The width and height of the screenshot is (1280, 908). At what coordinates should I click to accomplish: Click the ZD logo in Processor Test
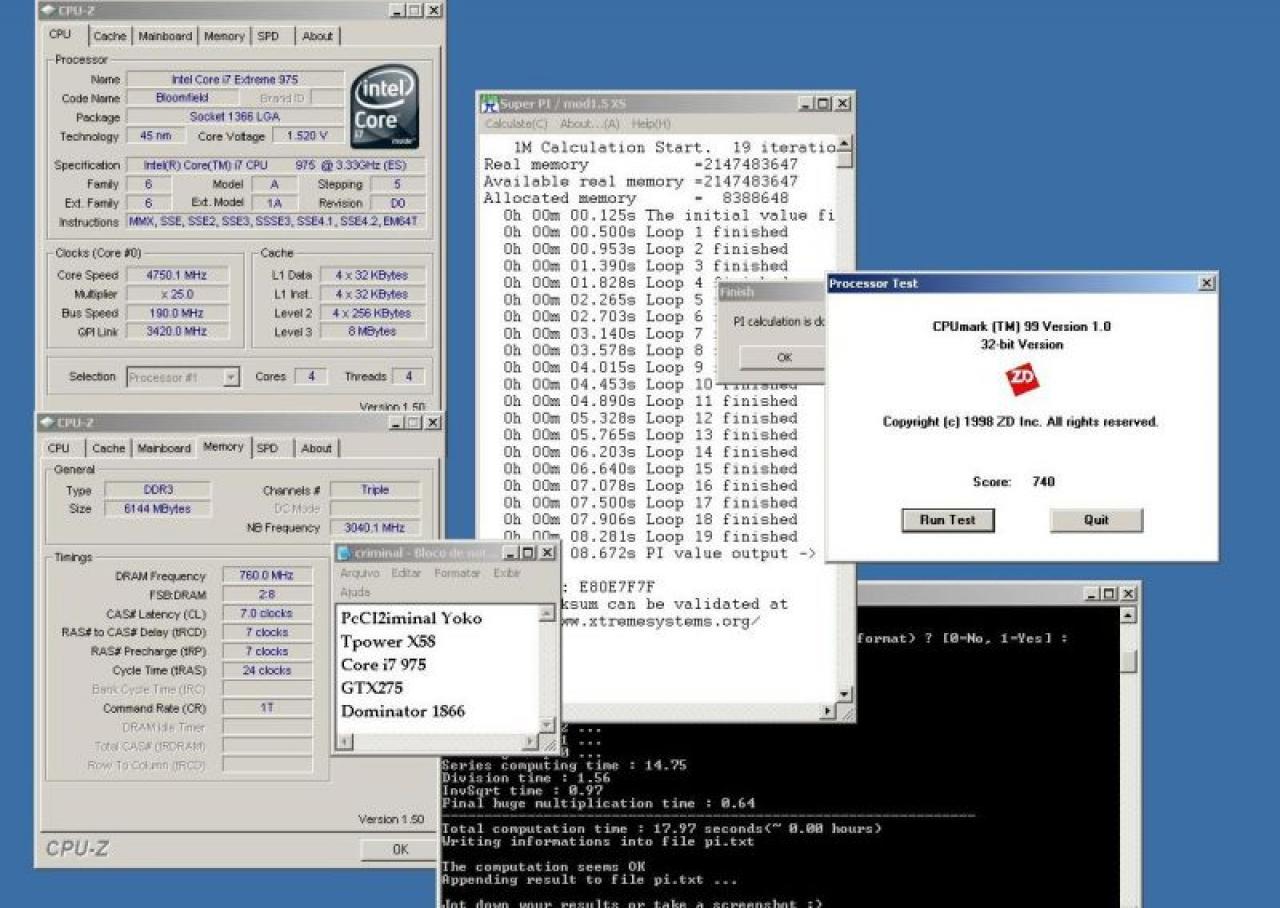click(x=1022, y=380)
